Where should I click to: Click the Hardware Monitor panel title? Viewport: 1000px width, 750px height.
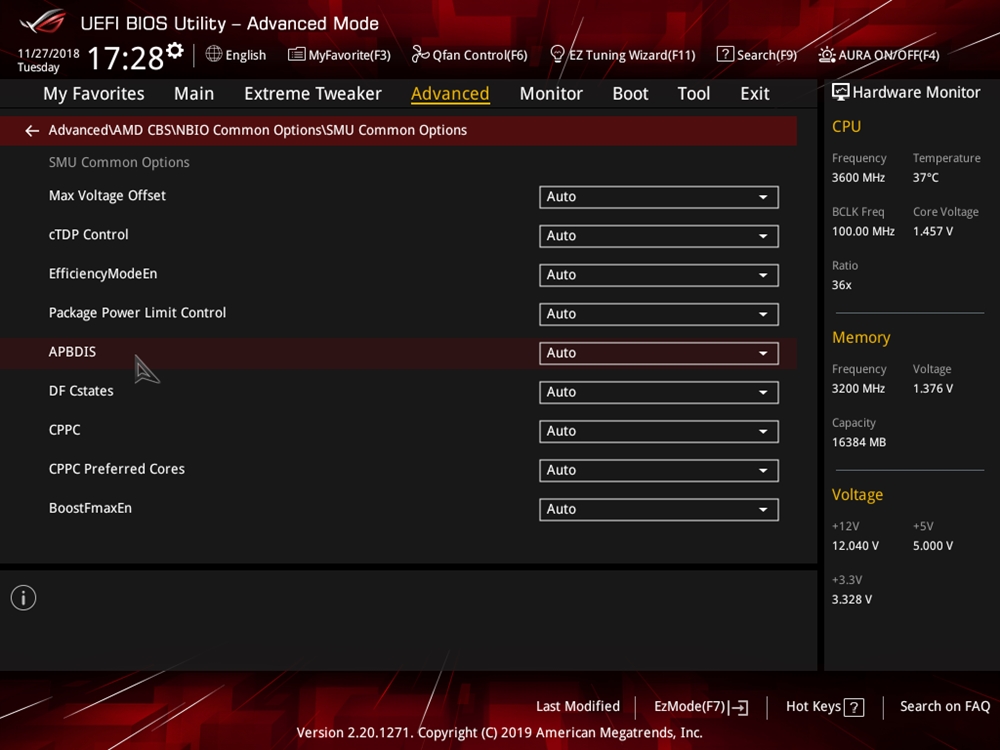916,92
